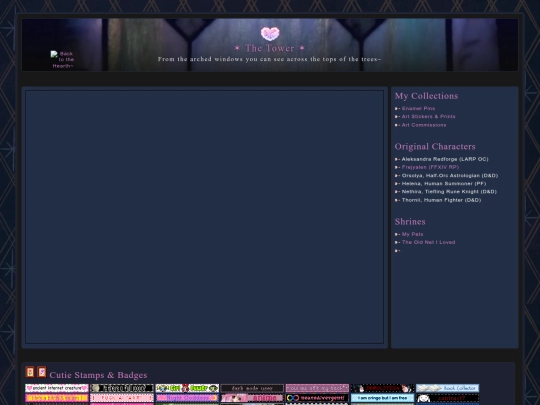Click the Shrines heading

(x=410, y=221)
